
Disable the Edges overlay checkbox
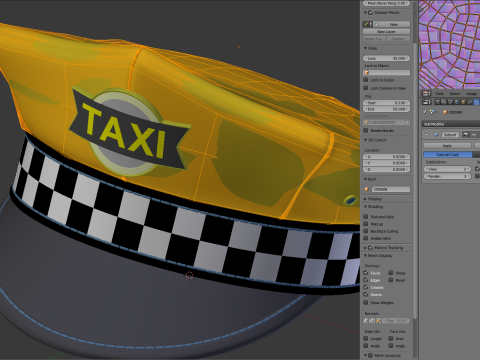coord(366,280)
